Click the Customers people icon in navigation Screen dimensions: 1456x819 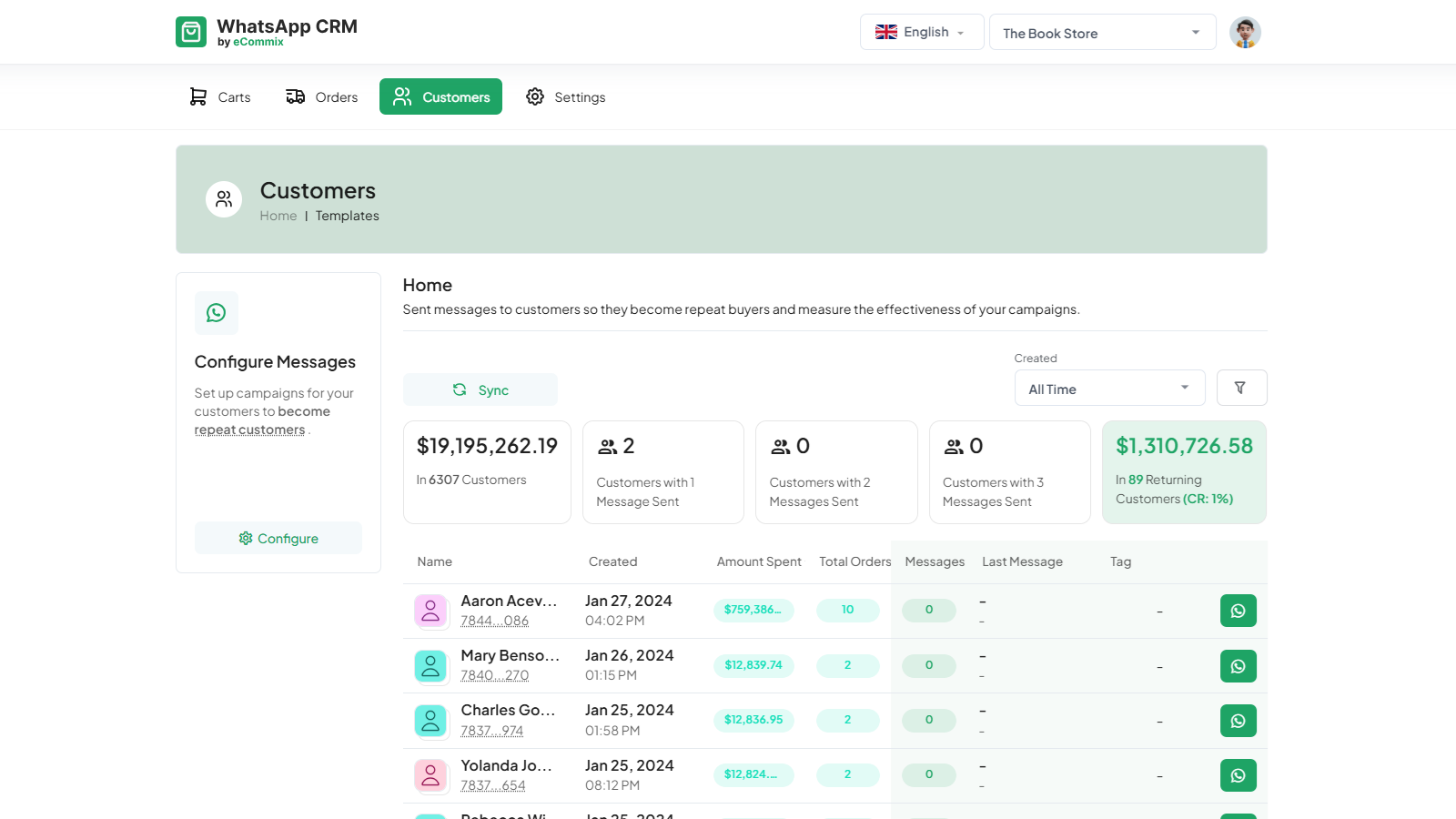[401, 96]
